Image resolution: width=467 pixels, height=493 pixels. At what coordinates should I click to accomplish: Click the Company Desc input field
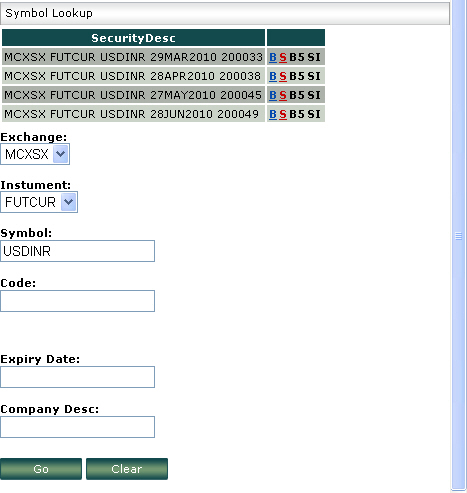(77, 427)
